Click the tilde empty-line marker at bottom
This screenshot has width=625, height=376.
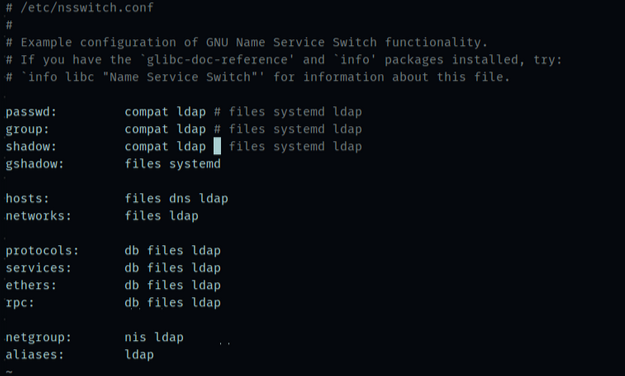10,372
